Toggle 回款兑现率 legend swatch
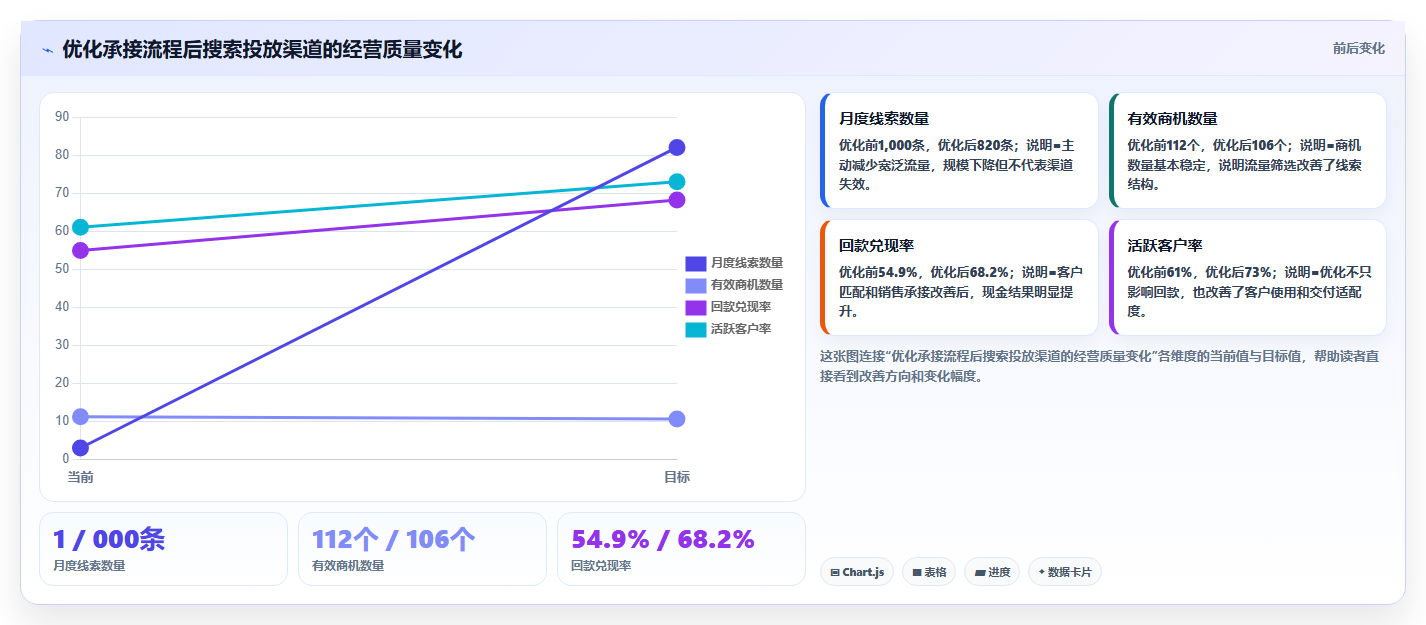 click(695, 307)
